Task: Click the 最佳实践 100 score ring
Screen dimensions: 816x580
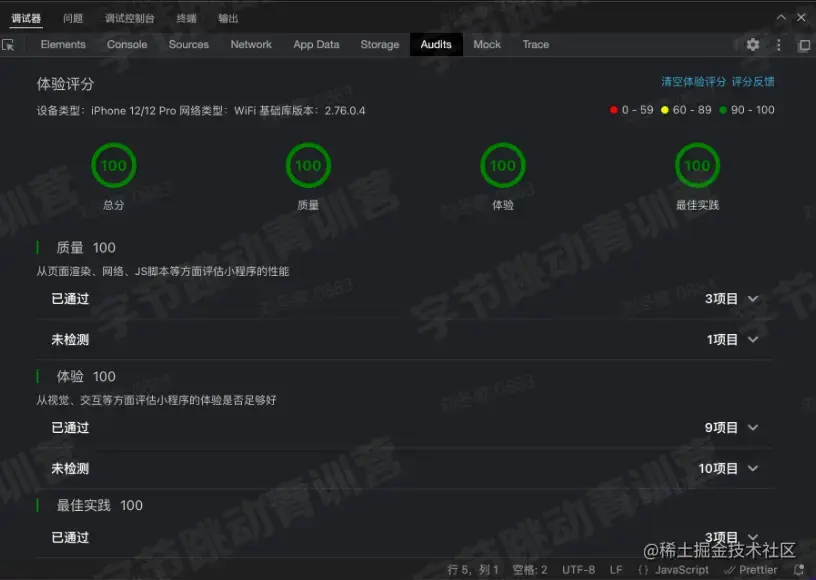Action: [x=697, y=165]
